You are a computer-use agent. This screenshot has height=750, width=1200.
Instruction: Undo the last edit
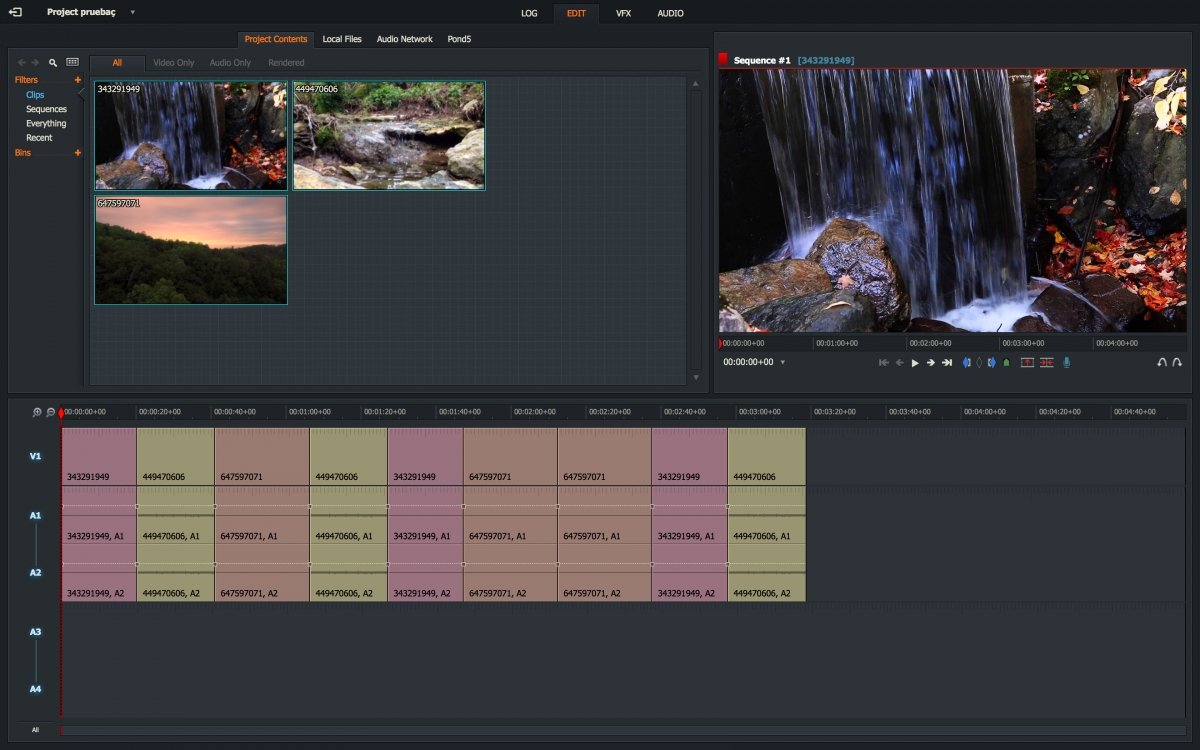(1162, 363)
